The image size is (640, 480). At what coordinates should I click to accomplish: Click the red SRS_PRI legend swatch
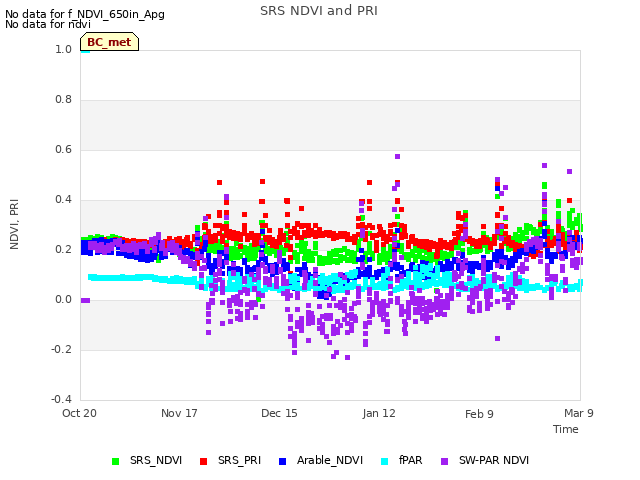pos(203,461)
